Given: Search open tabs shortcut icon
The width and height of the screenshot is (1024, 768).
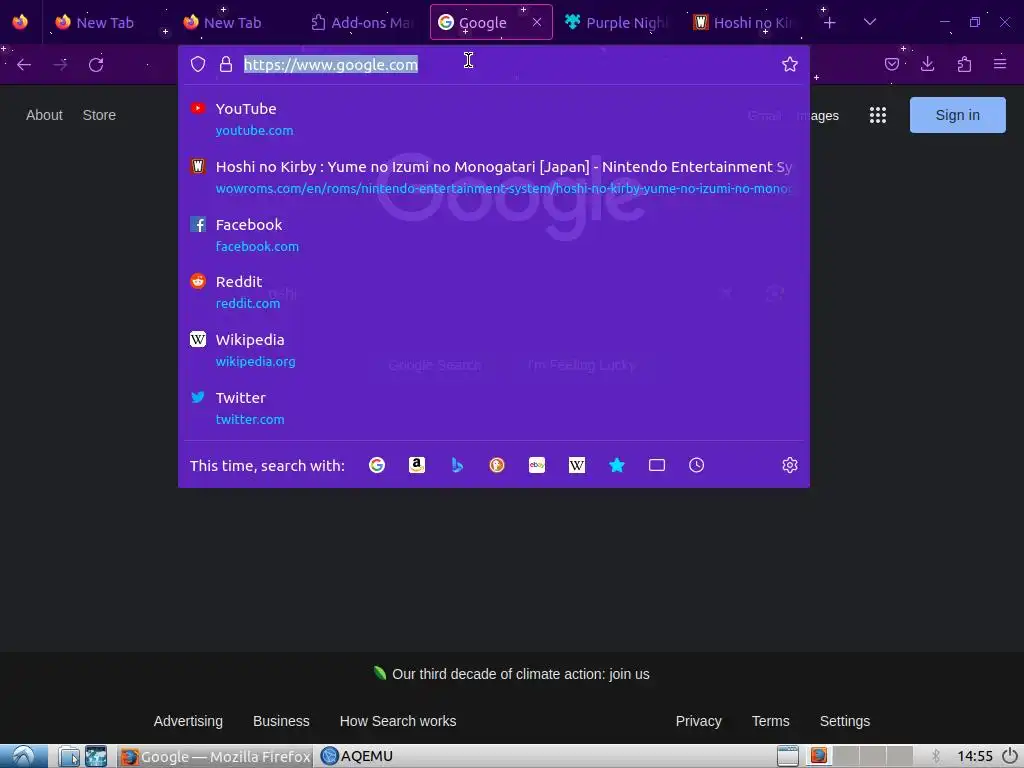Looking at the screenshot, I should click(657, 465).
